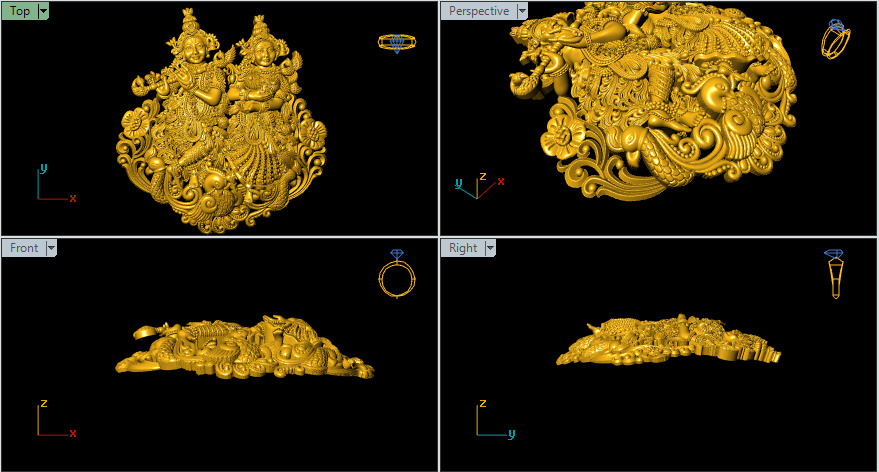Click the ring orientation icon in Perspective viewport
879x472 pixels.
pyautogui.click(x=835, y=38)
